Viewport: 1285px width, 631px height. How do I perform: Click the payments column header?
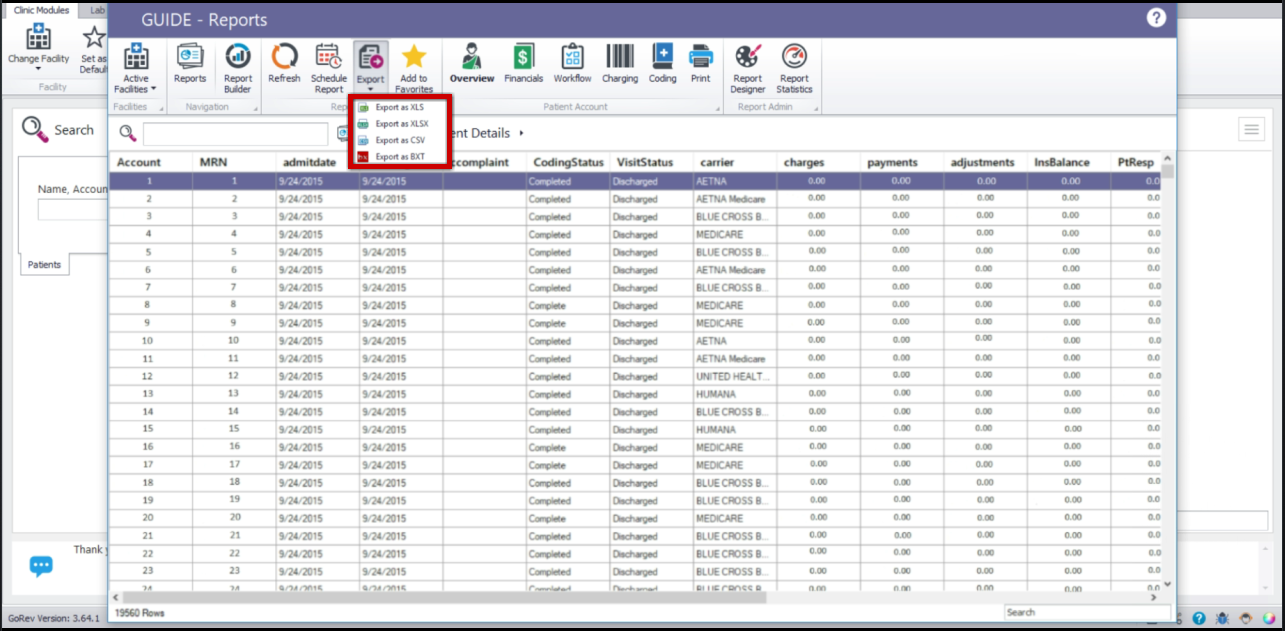click(902, 162)
